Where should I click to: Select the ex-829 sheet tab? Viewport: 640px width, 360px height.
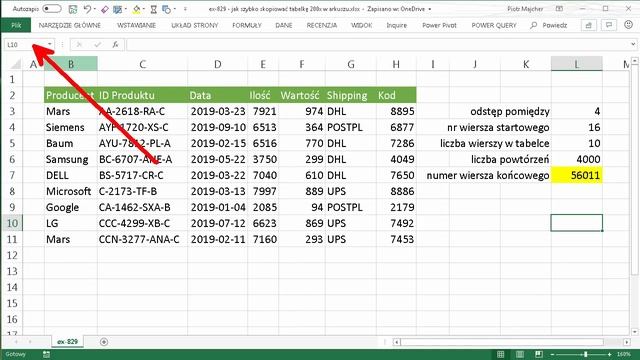pos(67,342)
